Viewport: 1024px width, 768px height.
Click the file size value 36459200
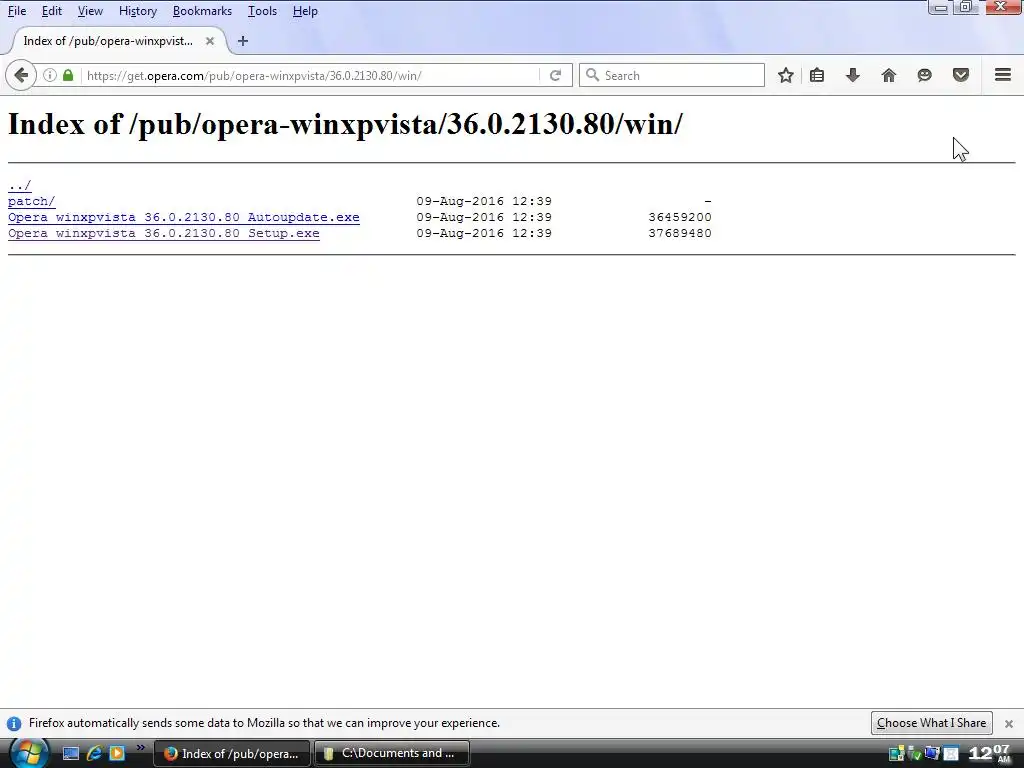[x=680, y=217]
